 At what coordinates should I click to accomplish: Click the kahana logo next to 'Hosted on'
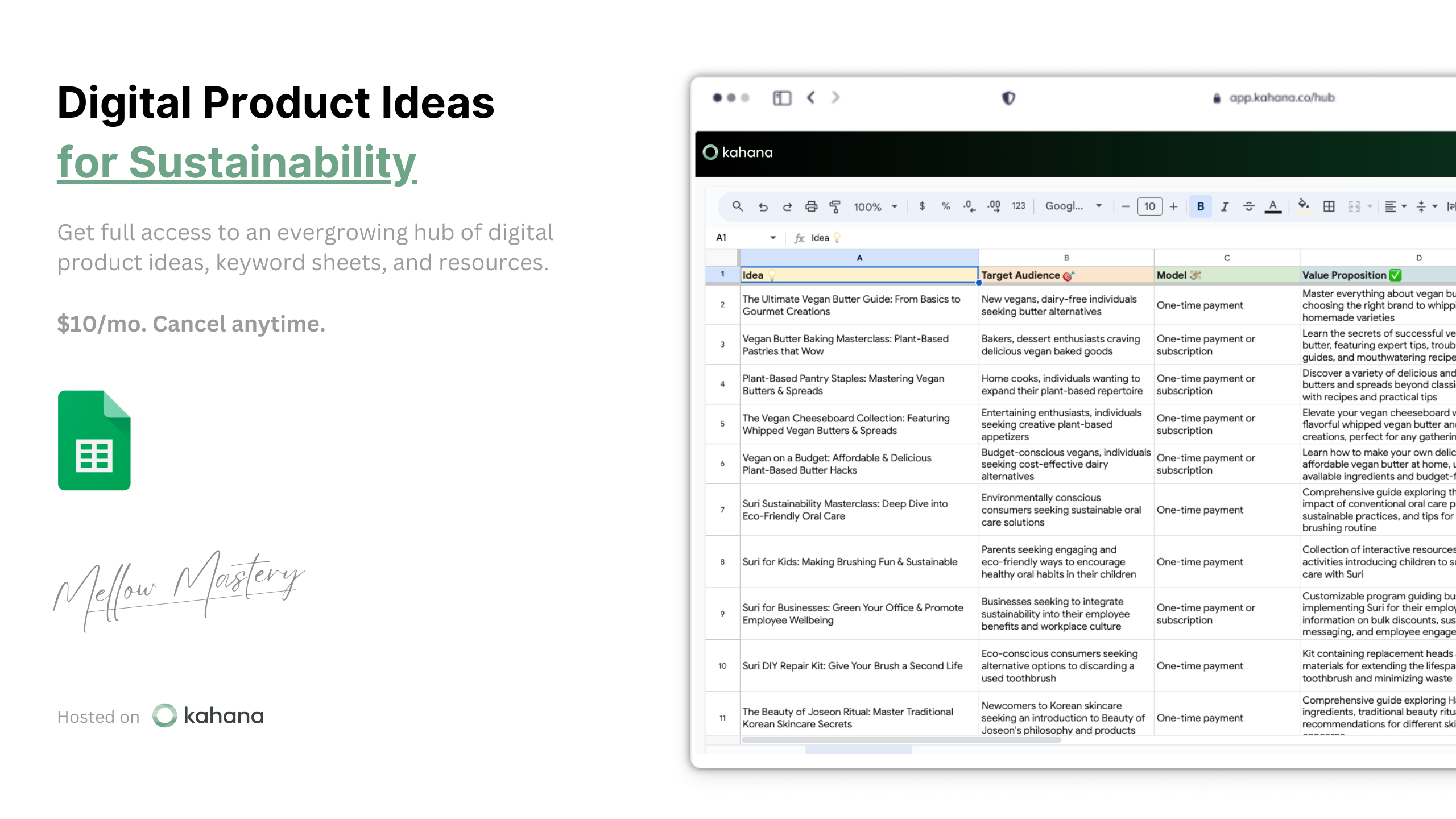pyautogui.click(x=208, y=715)
